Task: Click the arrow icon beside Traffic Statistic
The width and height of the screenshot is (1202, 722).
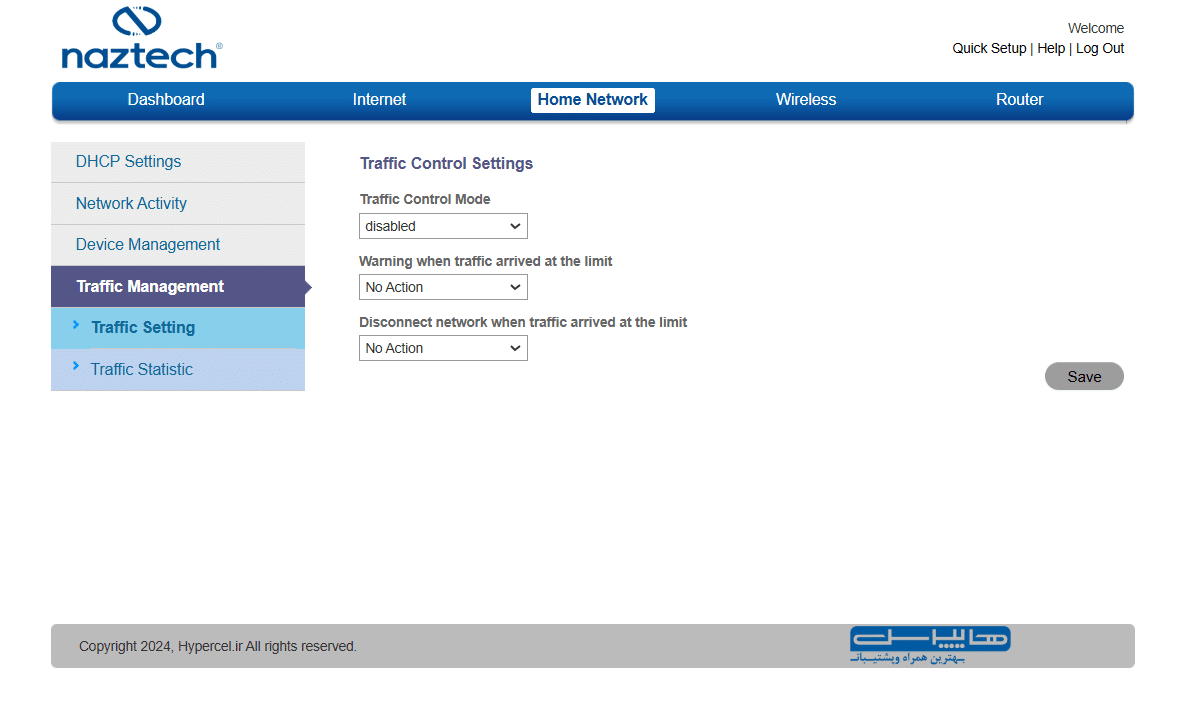Action: point(76,367)
